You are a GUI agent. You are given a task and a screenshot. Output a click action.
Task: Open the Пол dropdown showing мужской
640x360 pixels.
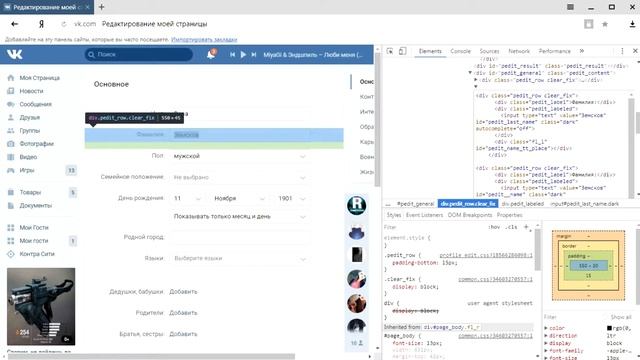pos(239,156)
